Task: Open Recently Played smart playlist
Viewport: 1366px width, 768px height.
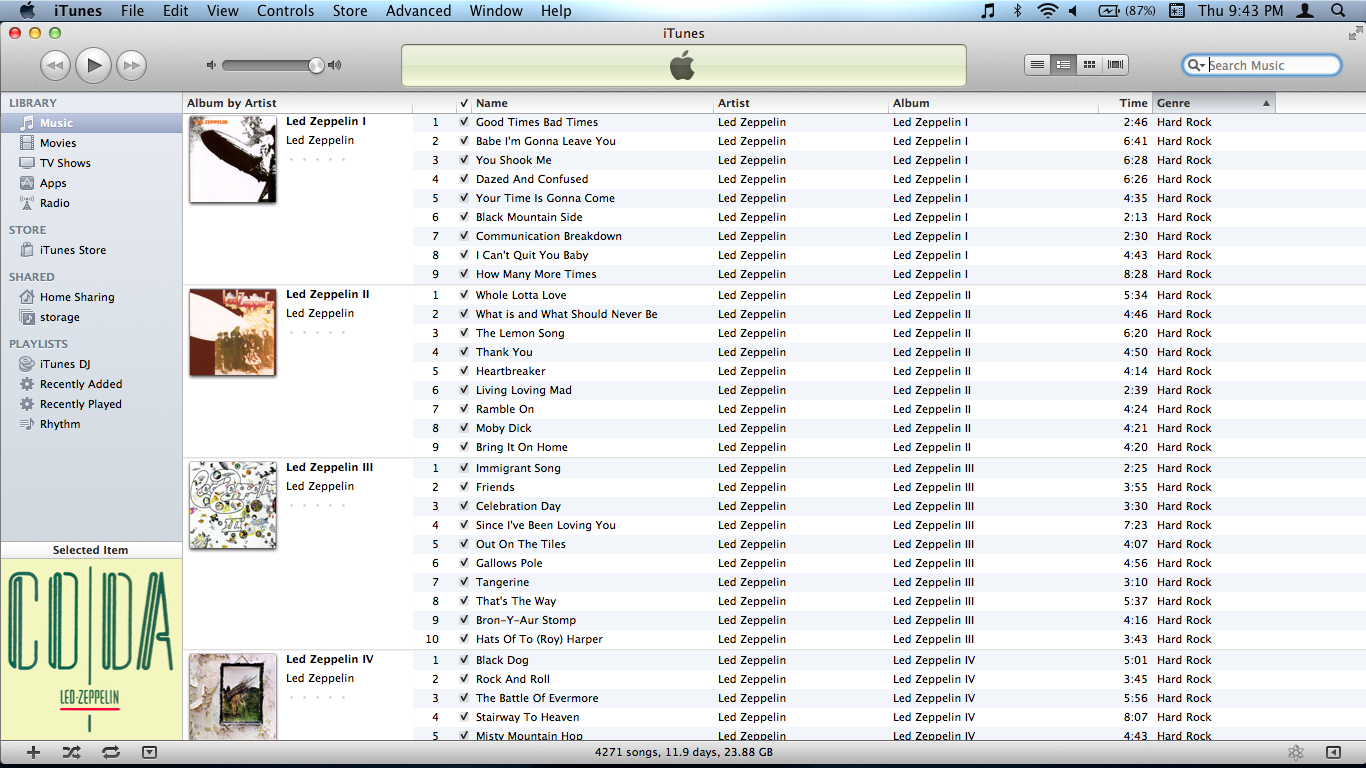Action: [91, 404]
